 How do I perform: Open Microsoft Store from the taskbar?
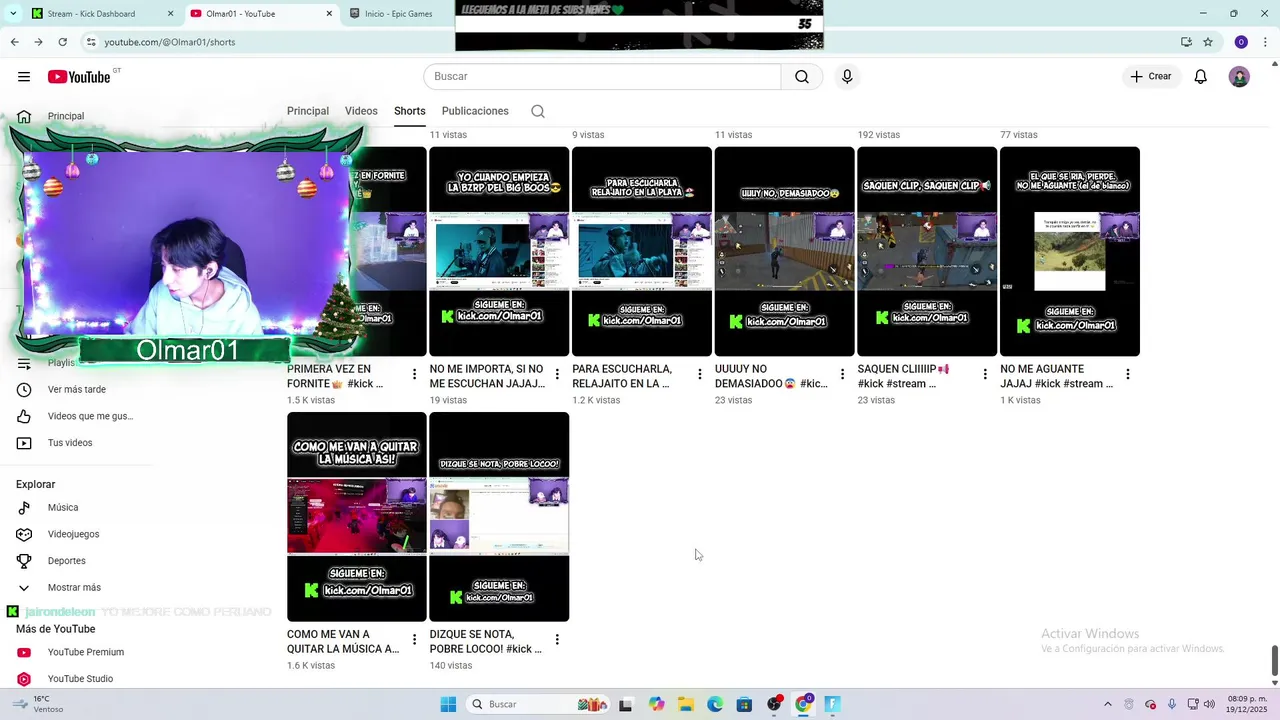coord(744,704)
